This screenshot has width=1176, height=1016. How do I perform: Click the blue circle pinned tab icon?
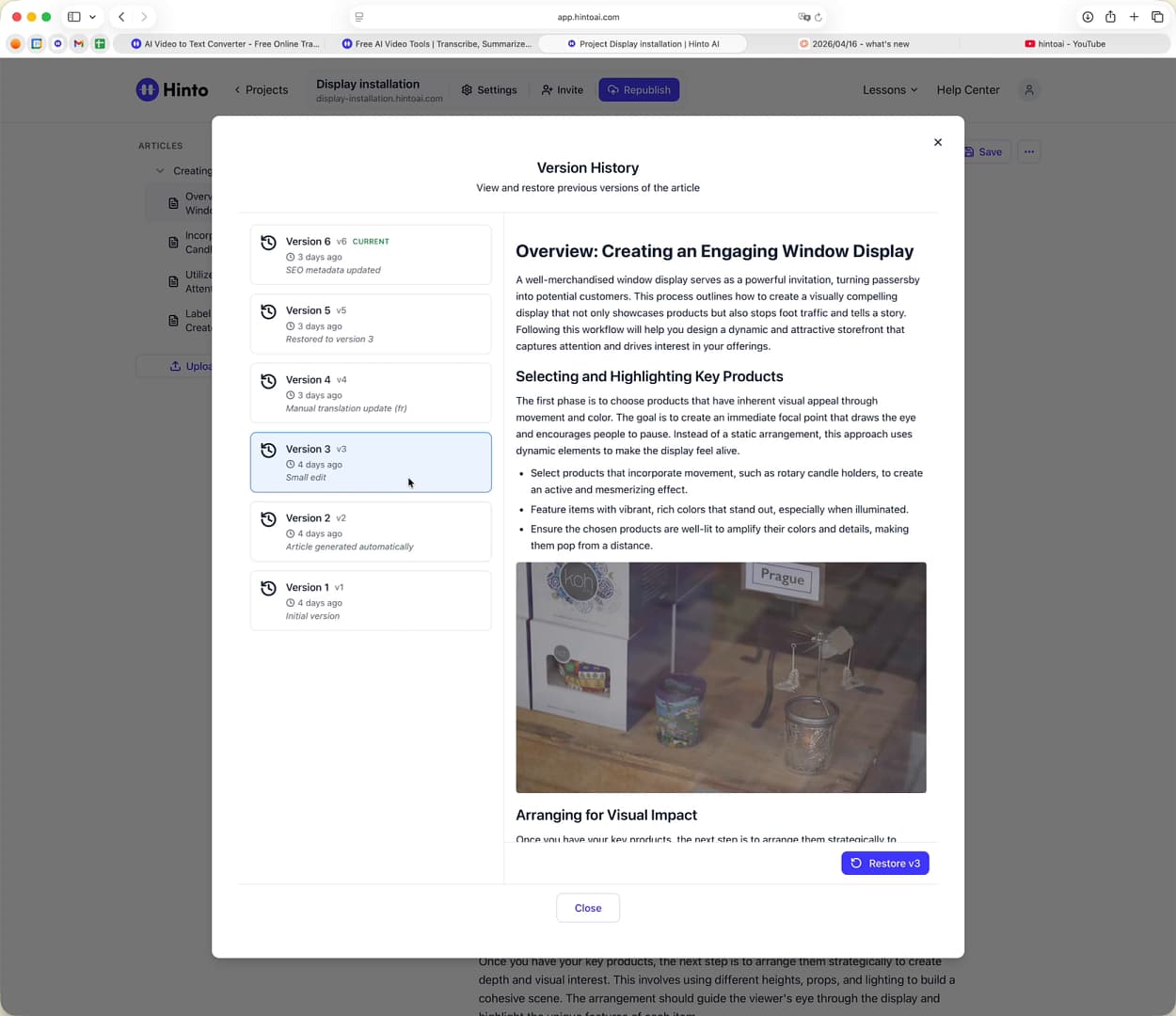coord(57,43)
